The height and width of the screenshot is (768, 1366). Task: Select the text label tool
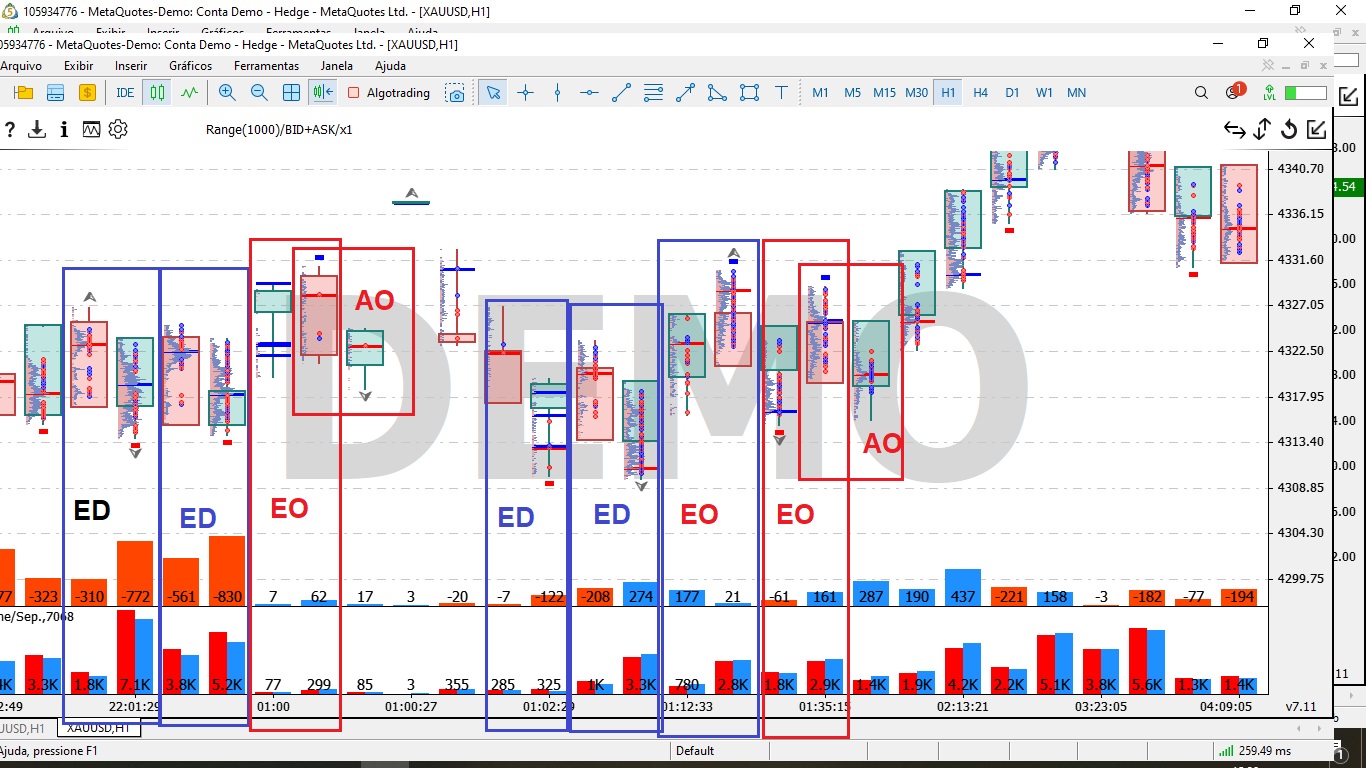pyautogui.click(x=782, y=93)
